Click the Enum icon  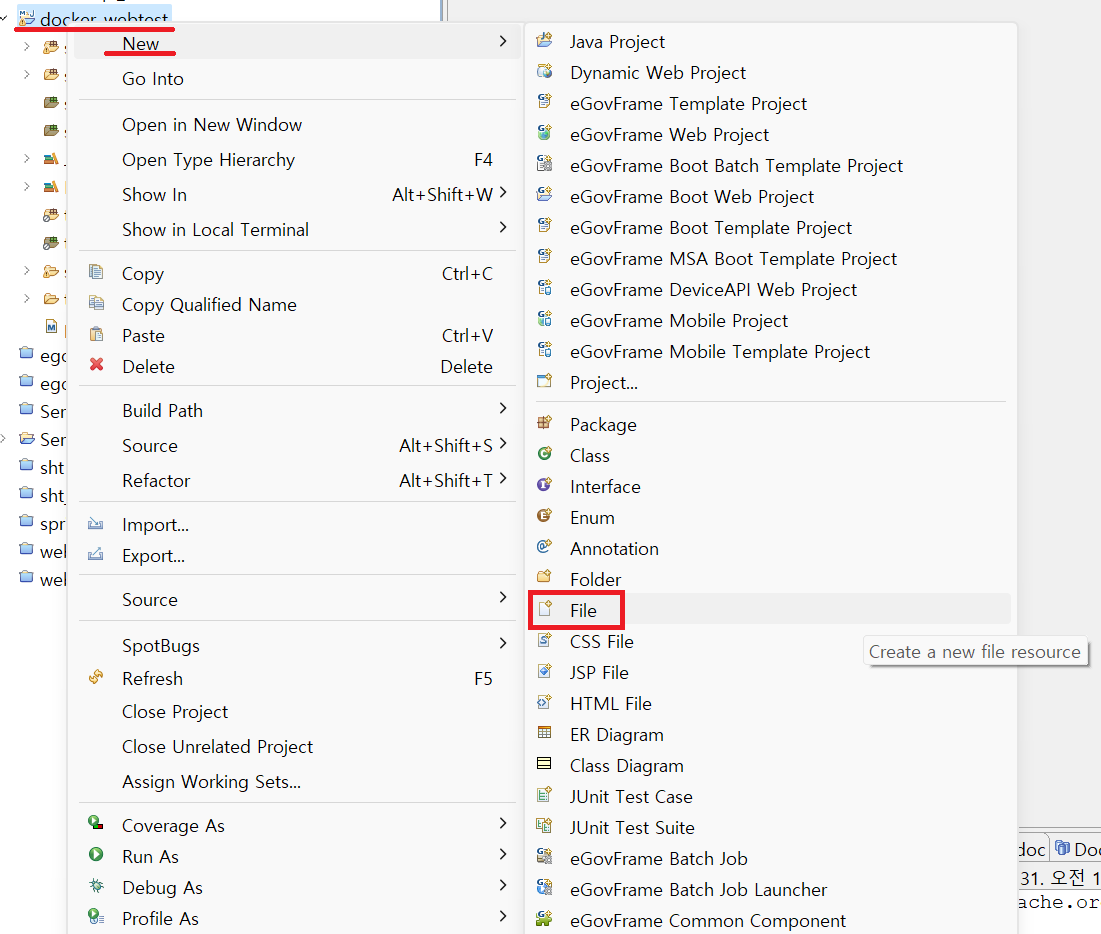click(x=544, y=517)
